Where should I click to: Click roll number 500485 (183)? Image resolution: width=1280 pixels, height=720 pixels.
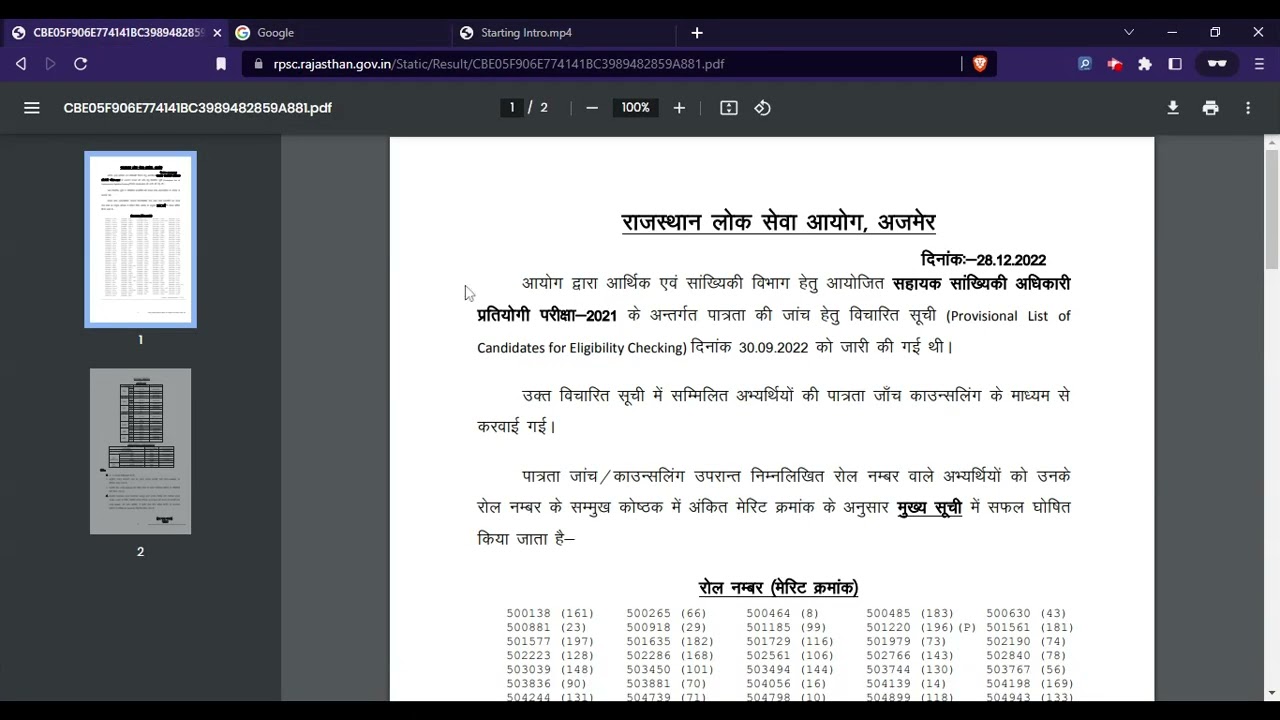pos(910,614)
